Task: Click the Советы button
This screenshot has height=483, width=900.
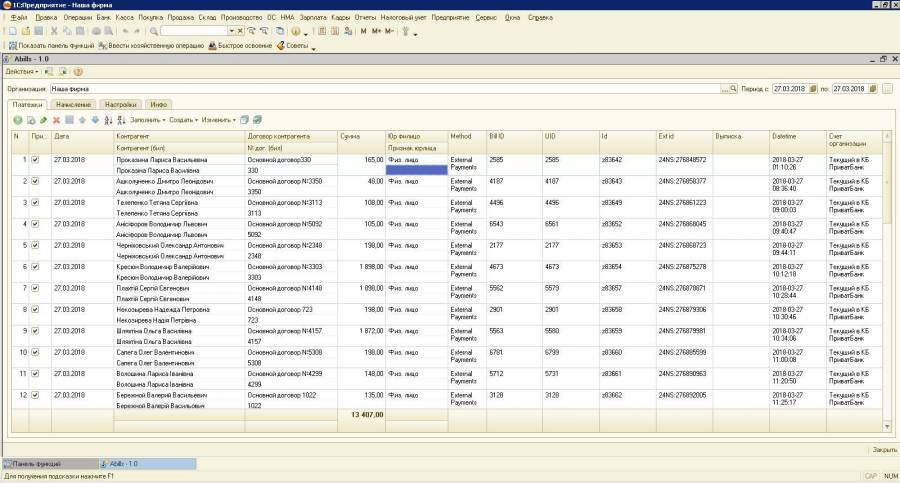Action: point(293,45)
